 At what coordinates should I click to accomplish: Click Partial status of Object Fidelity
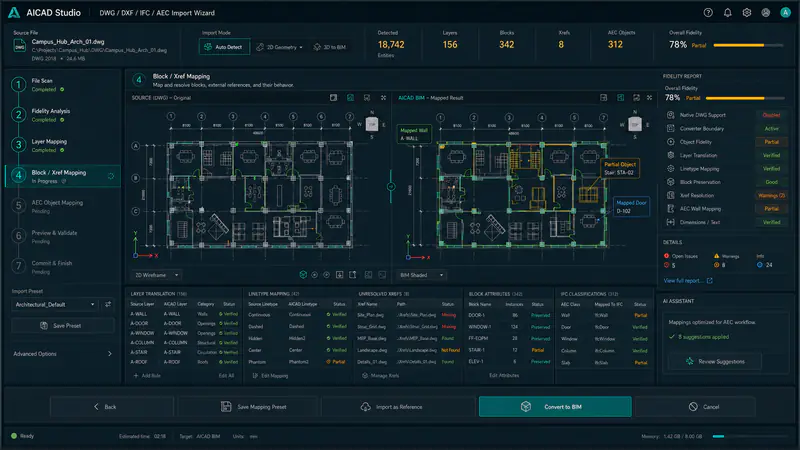point(771,142)
